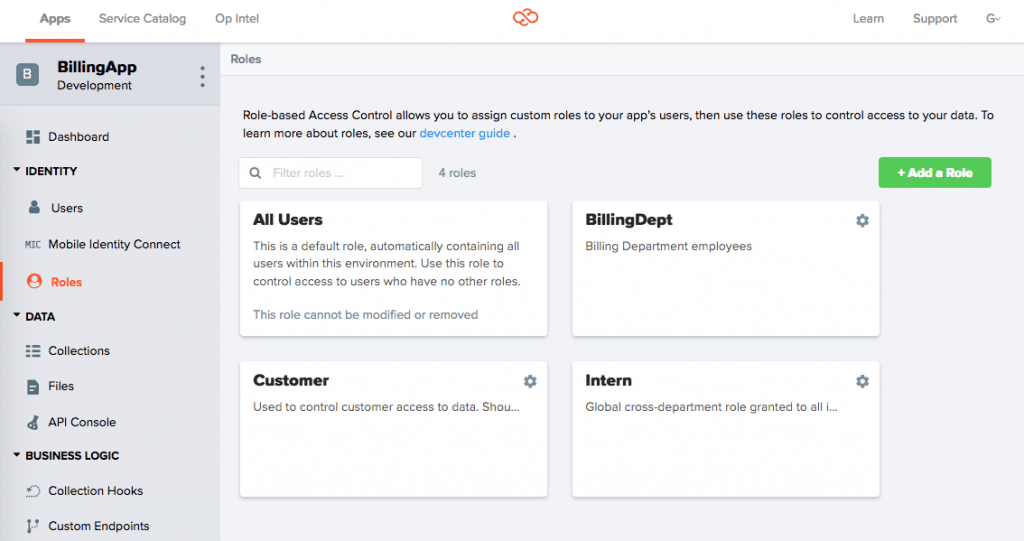
Task: Switch to the Service Catalog tab
Action: coord(142,18)
